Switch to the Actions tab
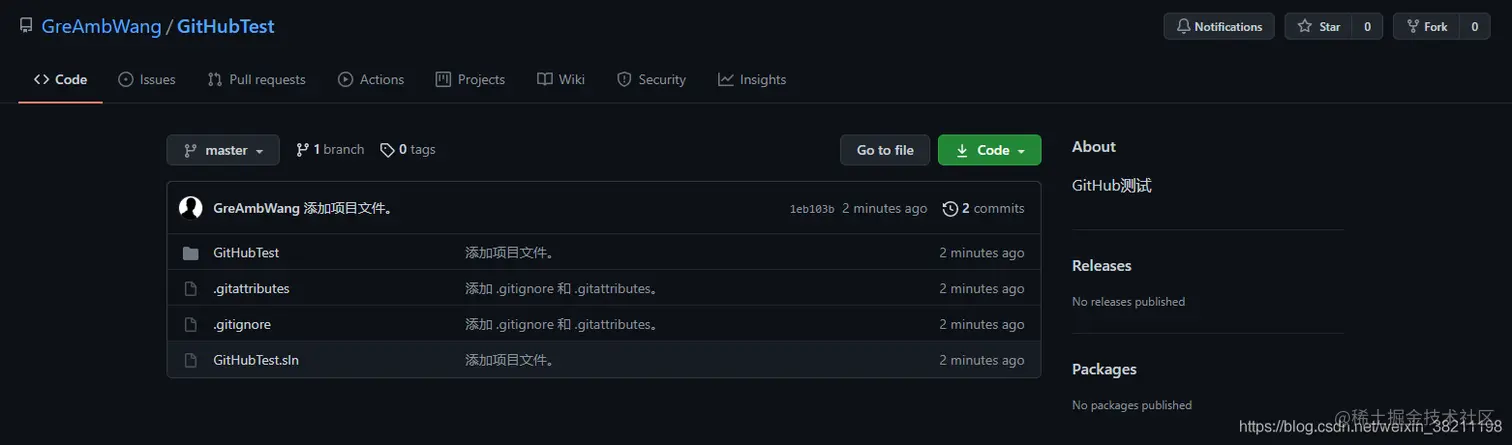This screenshot has width=1512, height=445. (371, 79)
